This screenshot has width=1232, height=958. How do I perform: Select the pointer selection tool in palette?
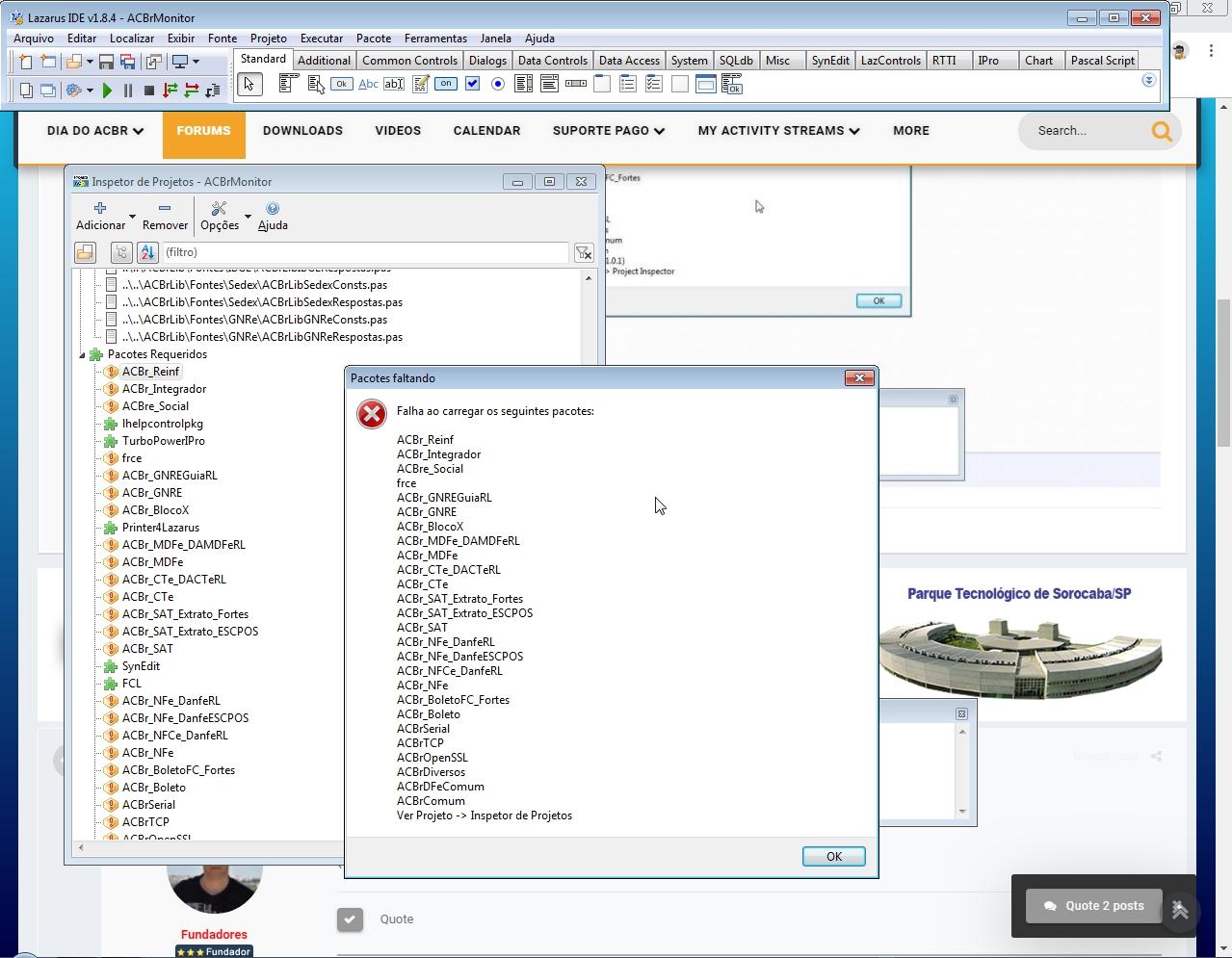click(x=249, y=85)
